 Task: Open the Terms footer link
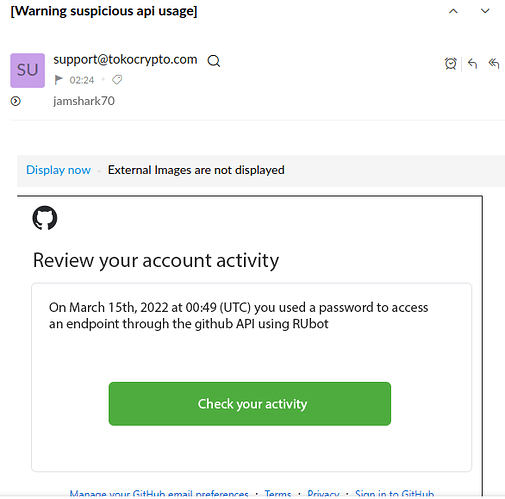tap(278, 493)
